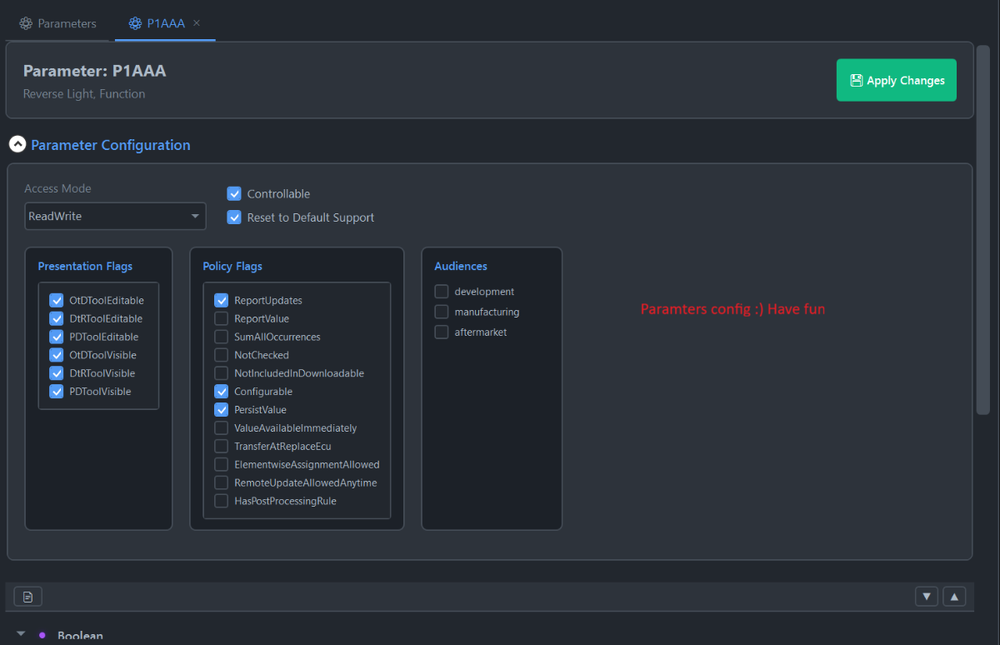Click the up arrow navigation icon bottom right
This screenshot has height=645, width=1000.
coord(954,596)
